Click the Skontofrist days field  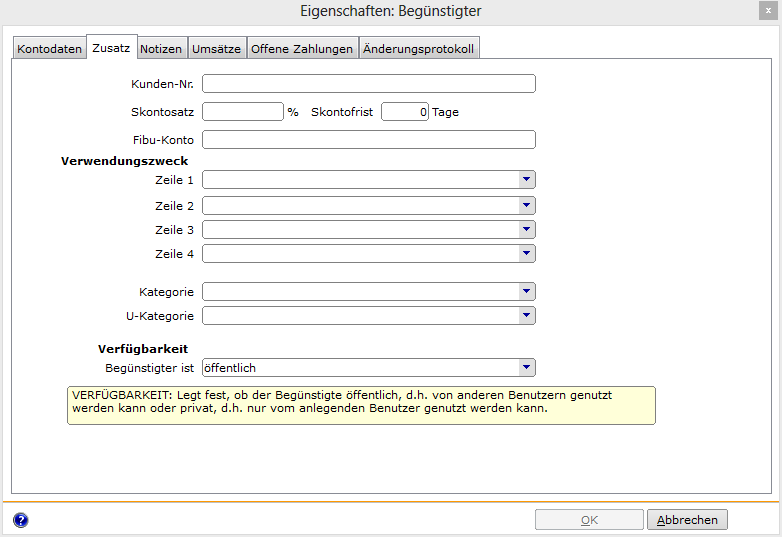[404, 112]
